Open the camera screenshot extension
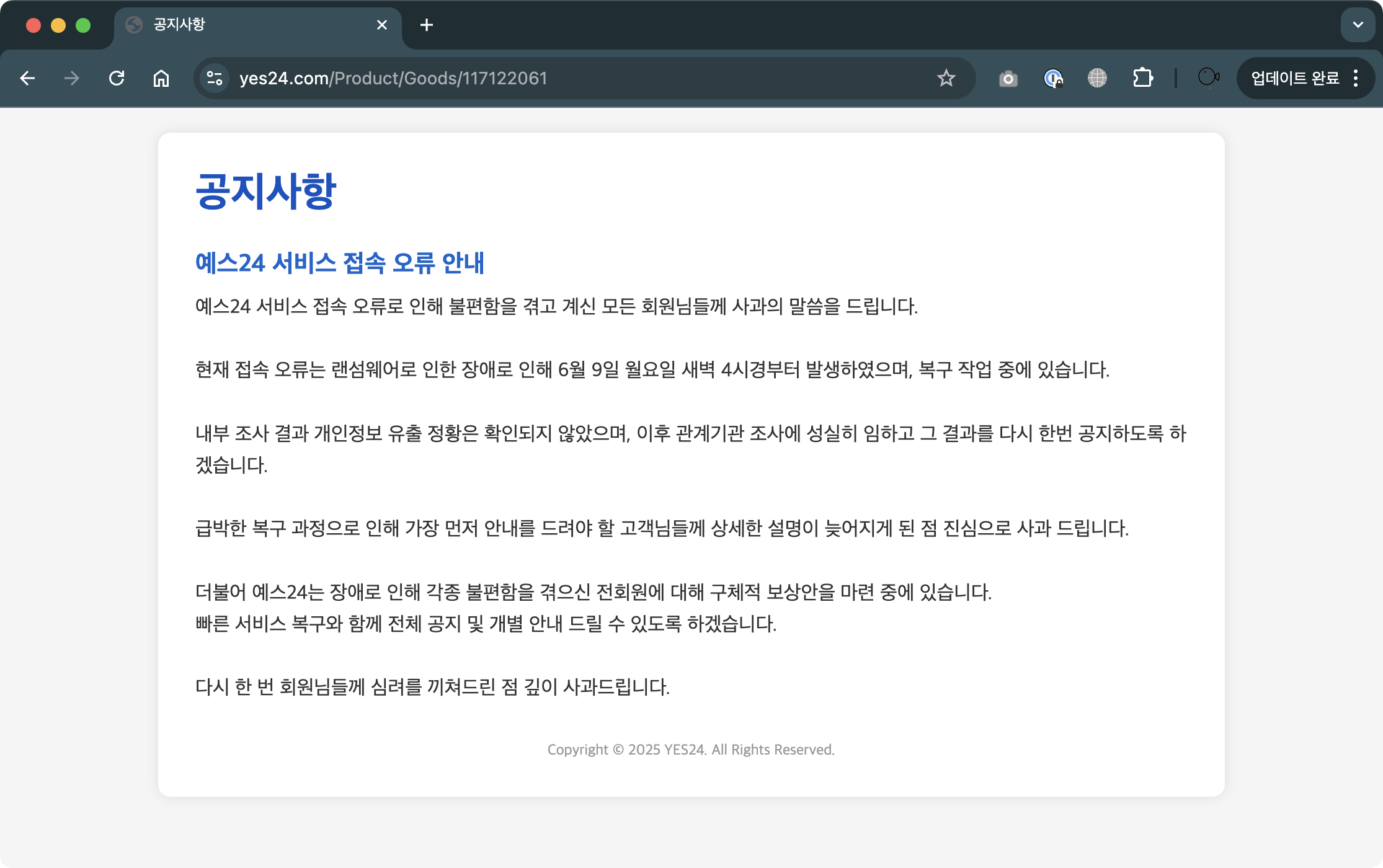1383x868 pixels. pyautogui.click(x=1008, y=78)
